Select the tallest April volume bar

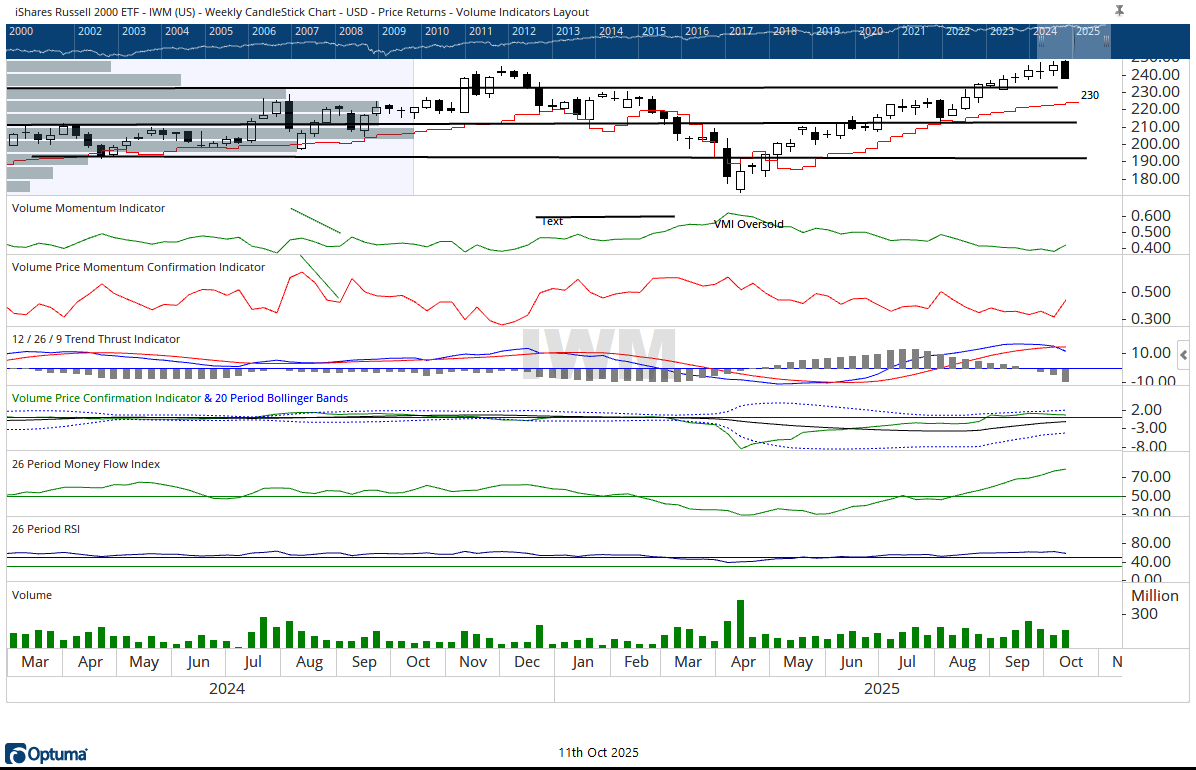pyautogui.click(x=741, y=624)
